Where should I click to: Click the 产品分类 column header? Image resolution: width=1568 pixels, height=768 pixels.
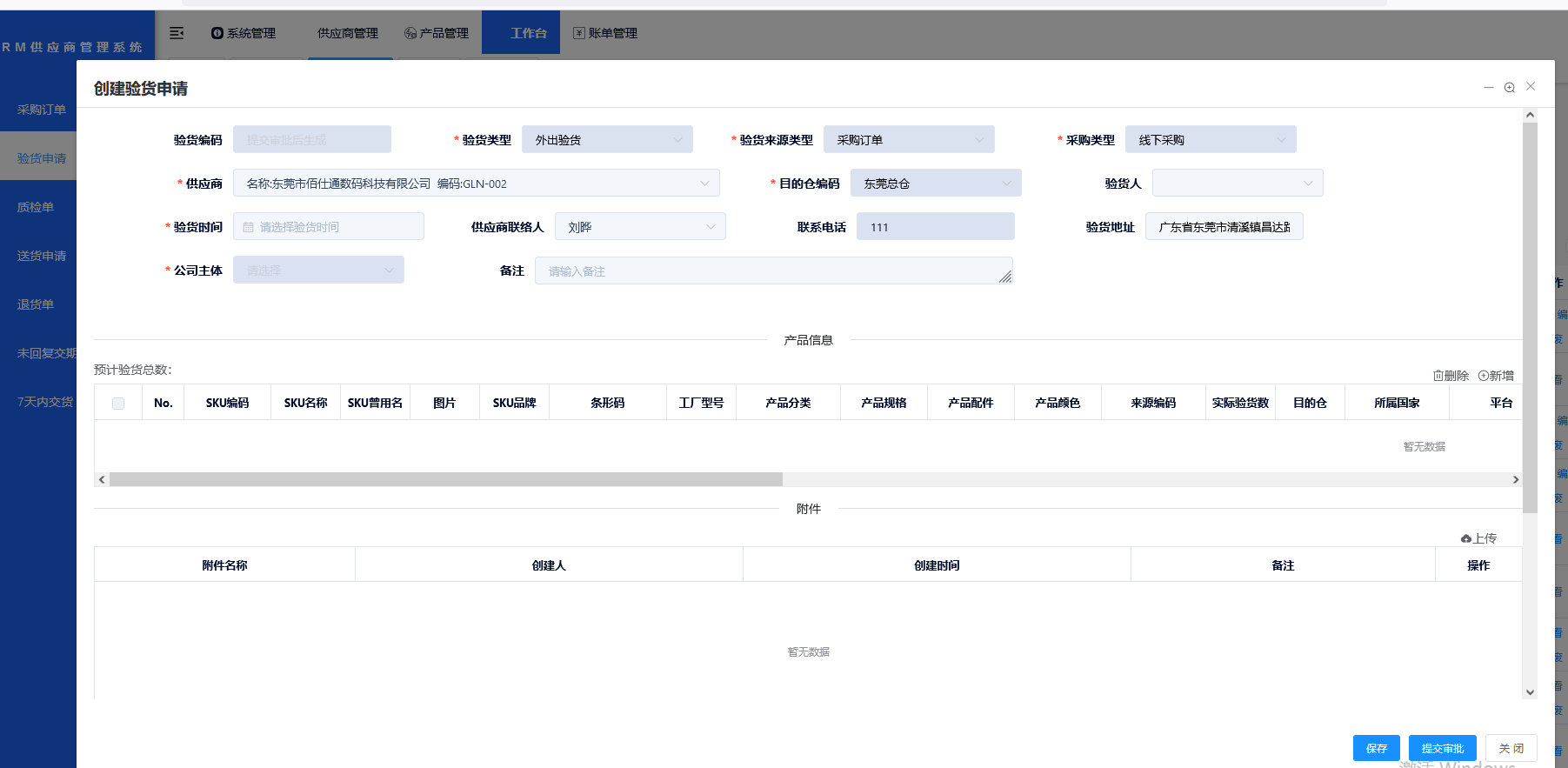coord(788,403)
